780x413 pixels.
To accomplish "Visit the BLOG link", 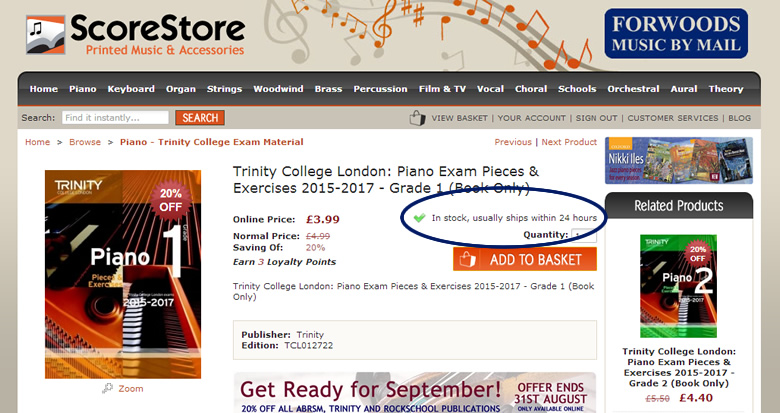I will 740,118.
